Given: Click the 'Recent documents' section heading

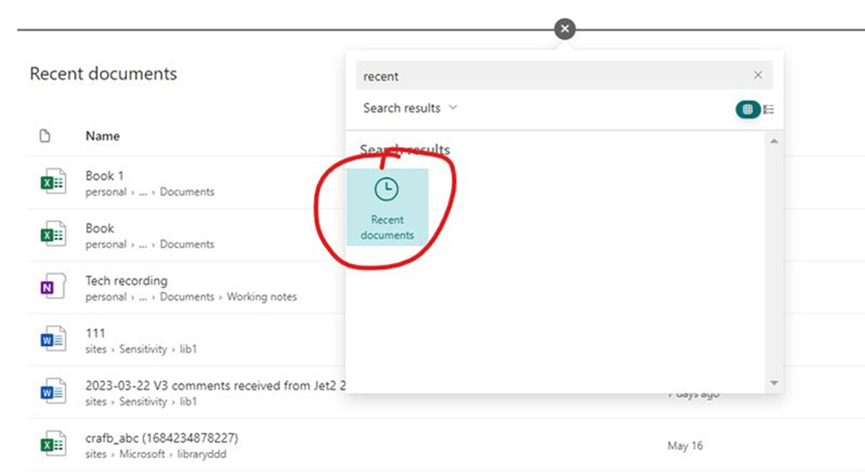Looking at the screenshot, I should coord(103,73).
